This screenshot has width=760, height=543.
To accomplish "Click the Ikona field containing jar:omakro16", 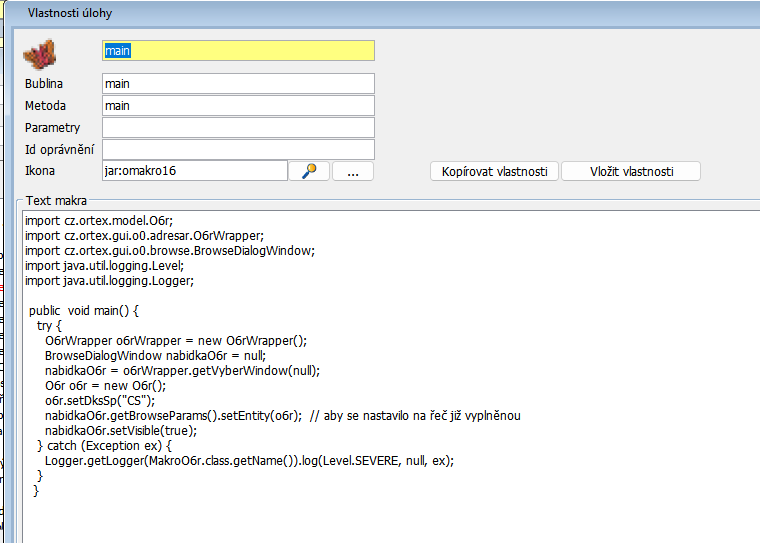I will point(194,171).
